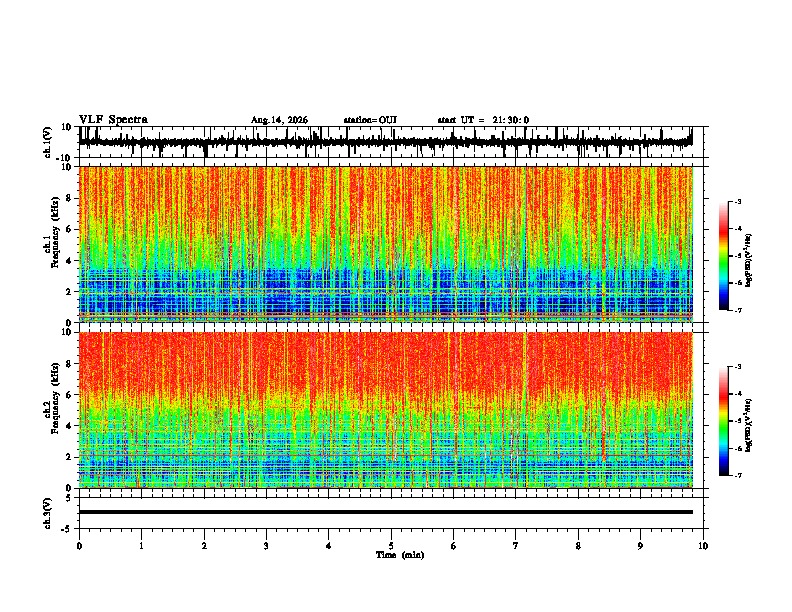Click the "Time (min)" x-axis label

point(400,555)
